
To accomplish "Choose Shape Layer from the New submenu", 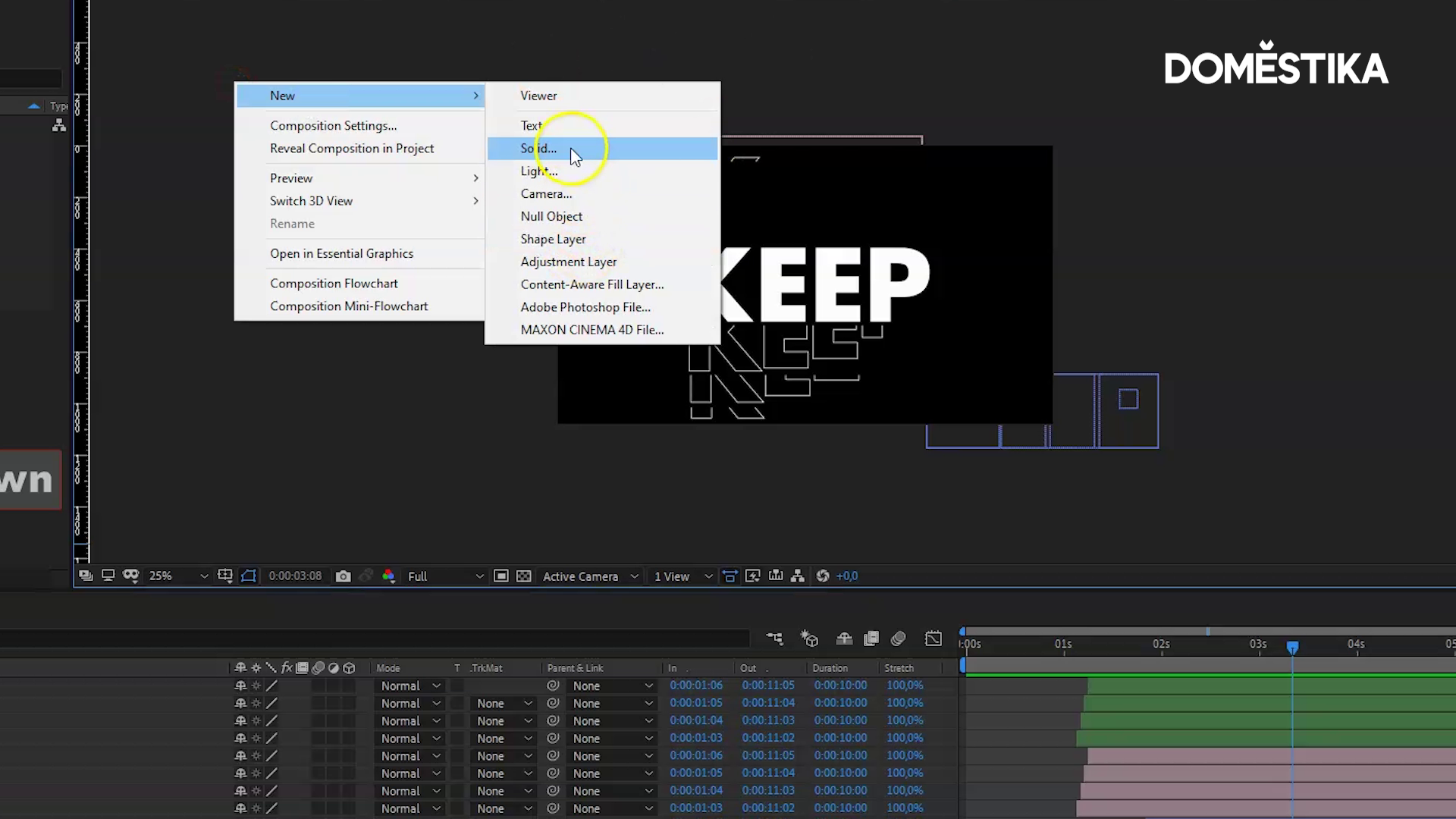I will [x=602, y=239].
